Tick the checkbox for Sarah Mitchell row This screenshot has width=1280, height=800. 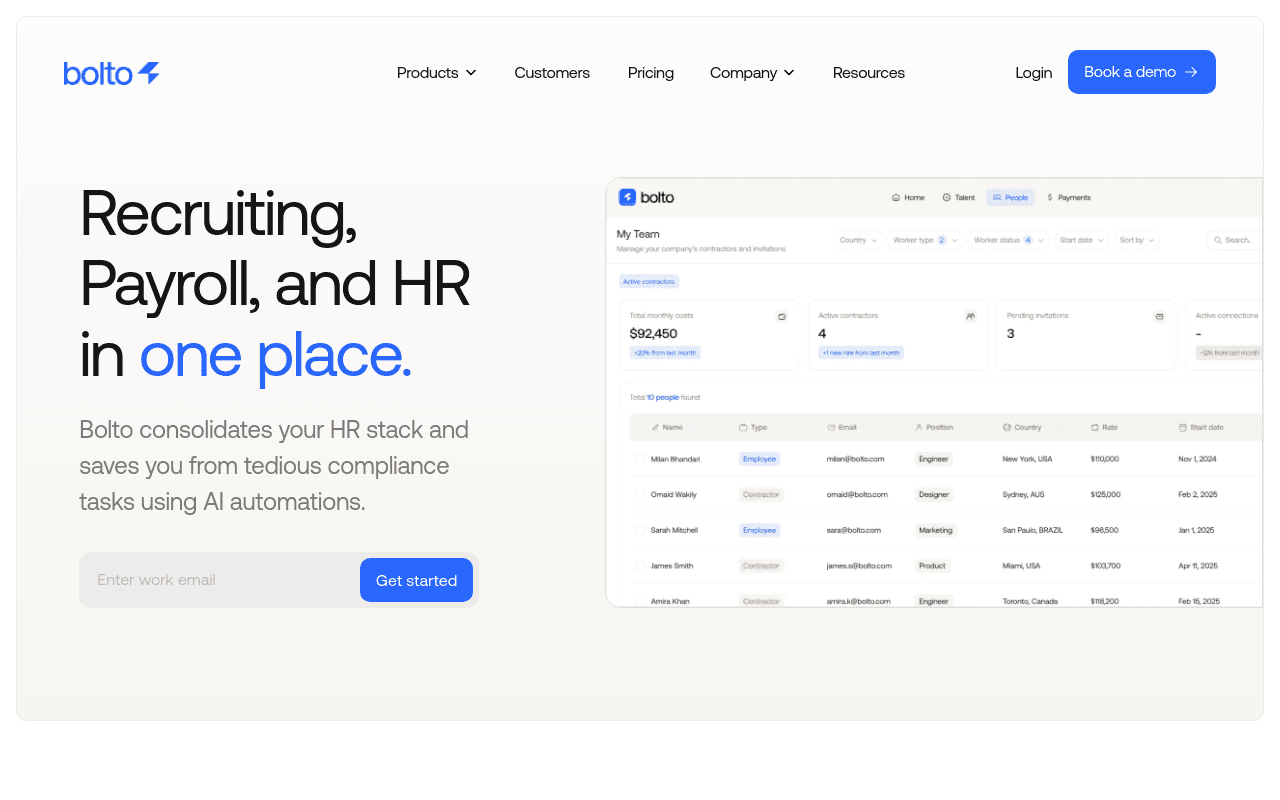[640, 530]
